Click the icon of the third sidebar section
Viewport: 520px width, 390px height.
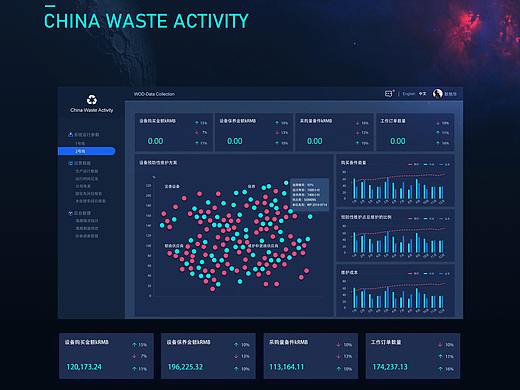70,213
